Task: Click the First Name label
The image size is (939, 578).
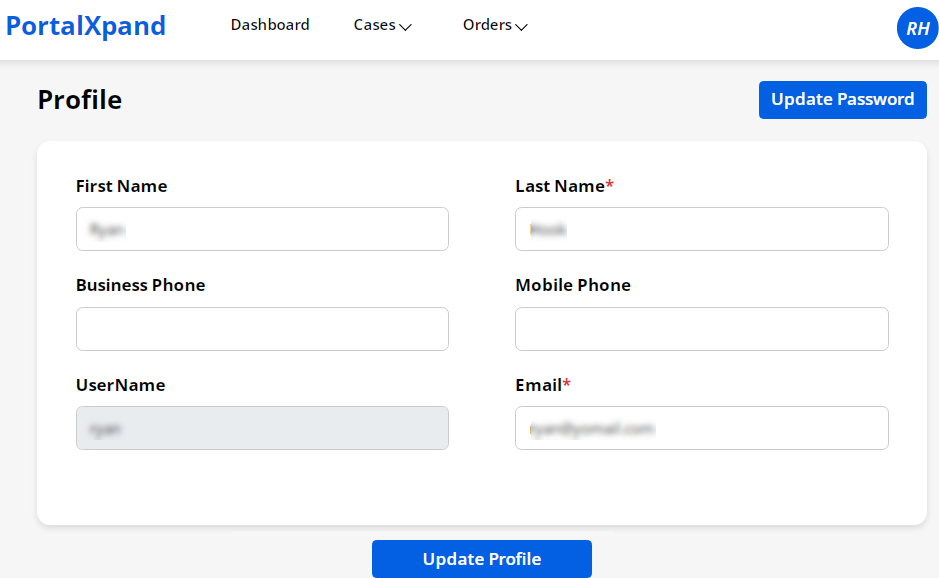Action: (121, 186)
